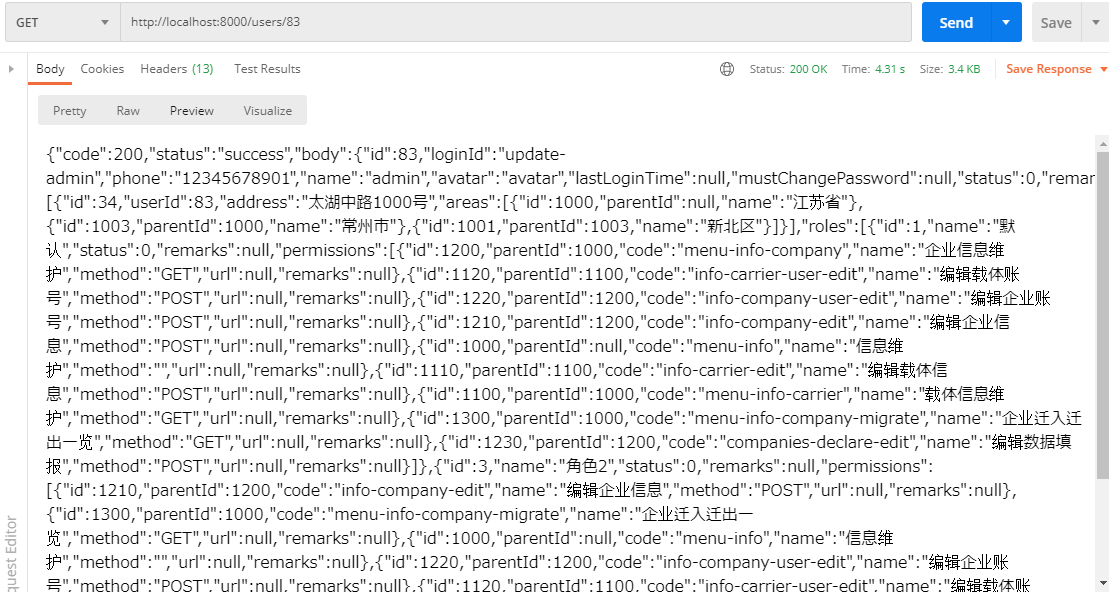This screenshot has width=1109, height=592.
Task: Click the Save button
Action: (1055, 22)
